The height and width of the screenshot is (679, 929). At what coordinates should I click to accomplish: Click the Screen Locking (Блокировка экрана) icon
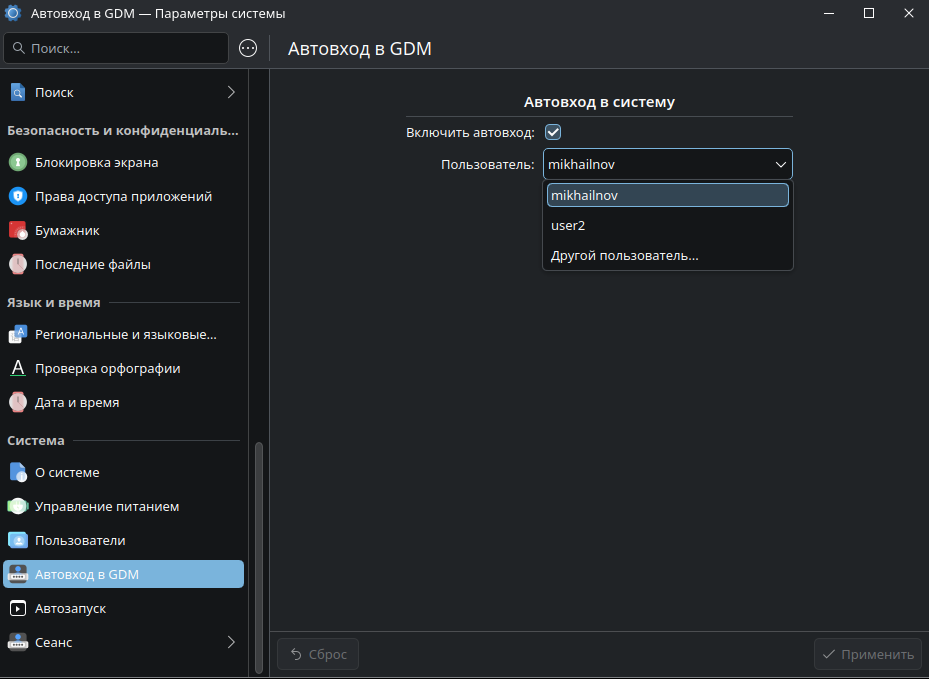(18, 162)
